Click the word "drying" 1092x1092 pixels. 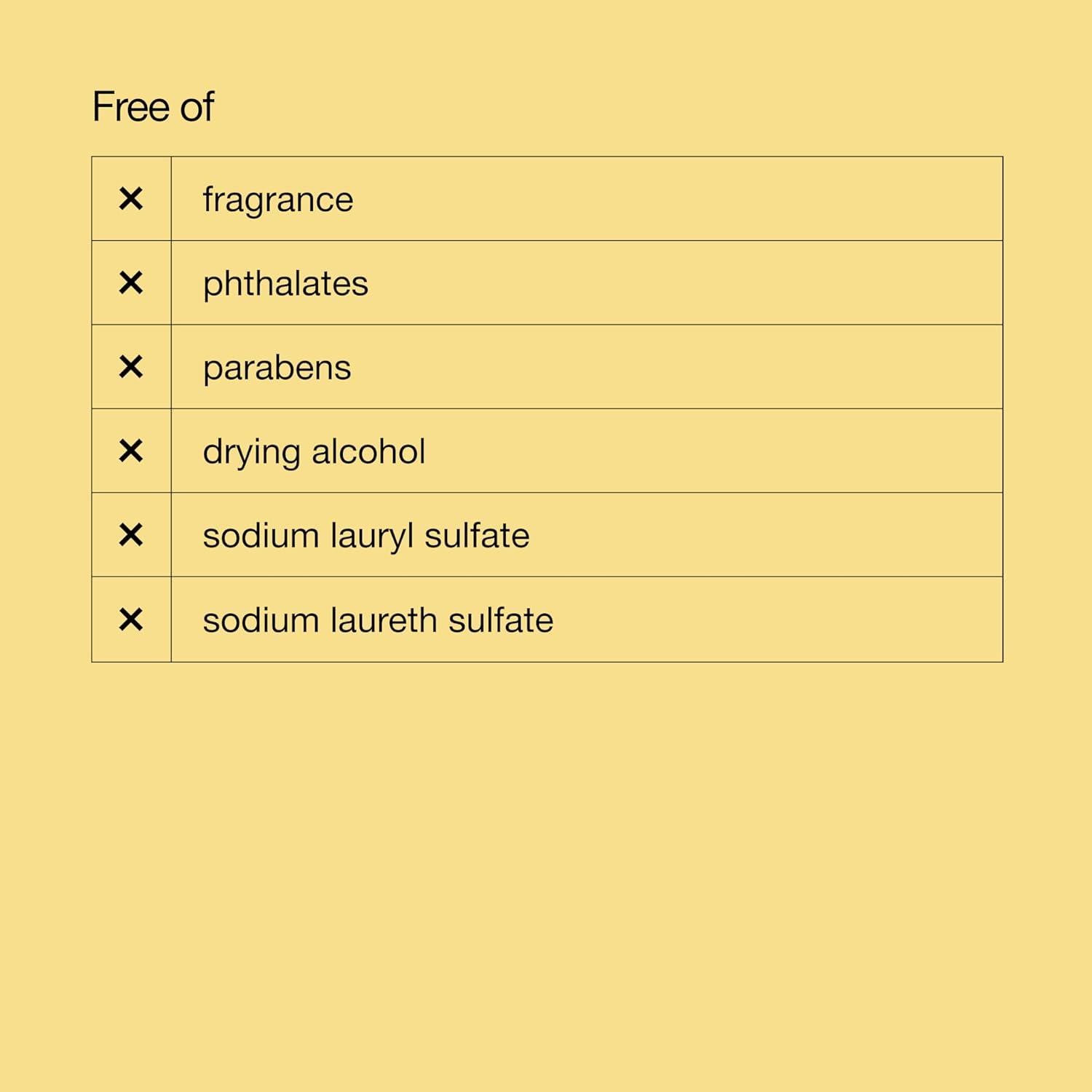[250, 453]
